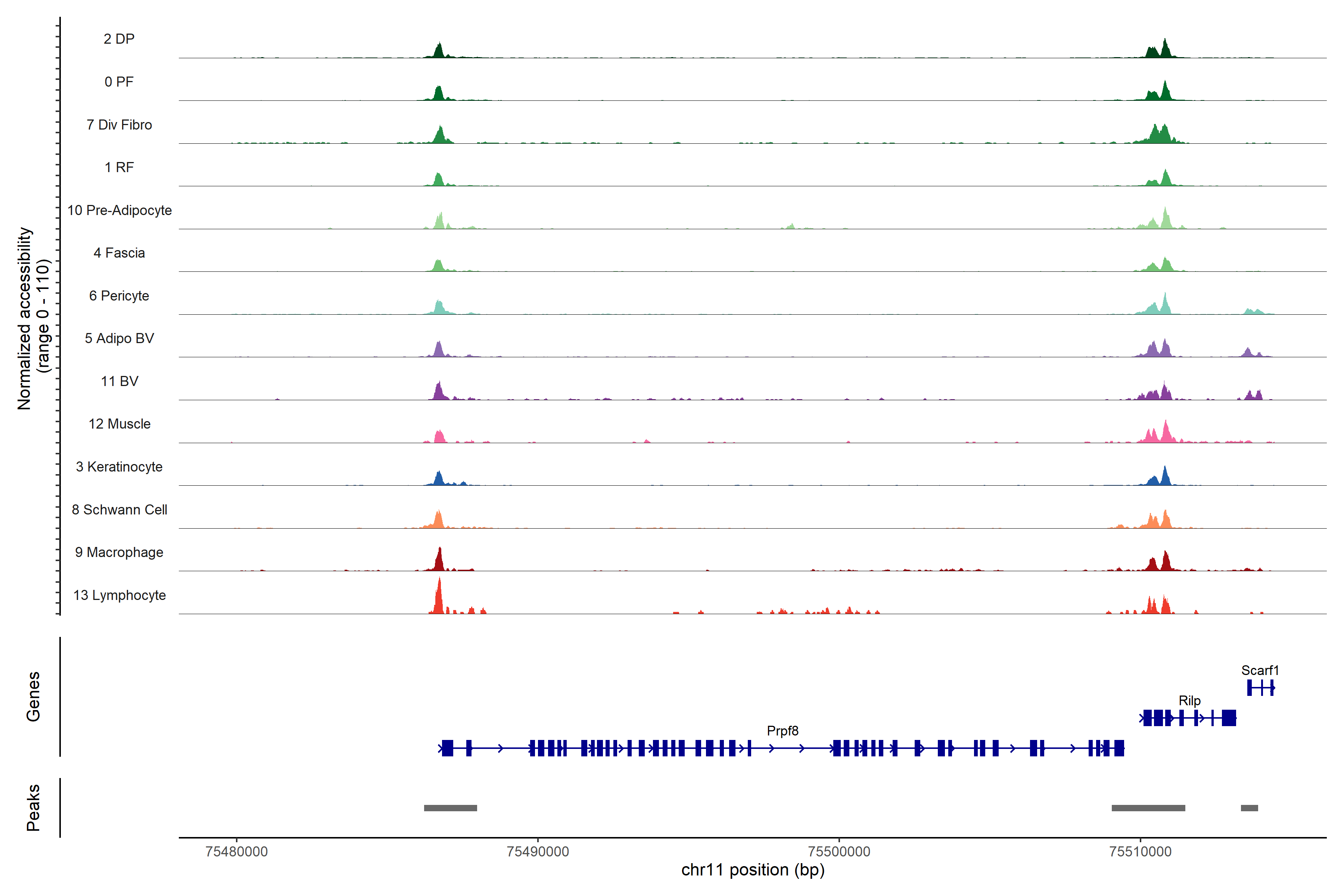Click the Genes panel label

pos(33,696)
